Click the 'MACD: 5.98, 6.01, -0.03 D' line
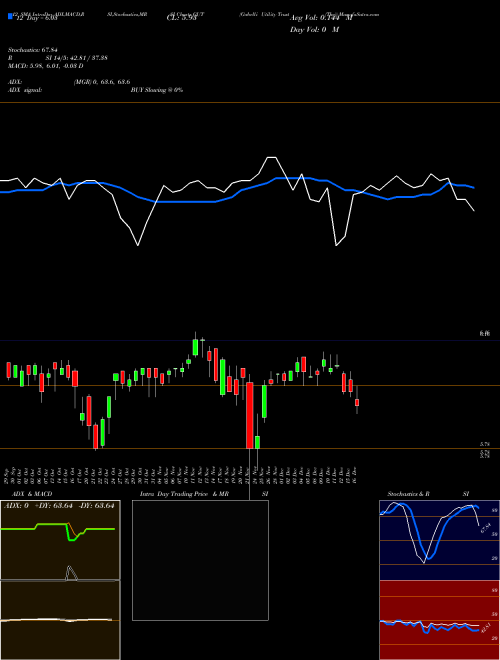This screenshot has height=660, width=500. 45,66
